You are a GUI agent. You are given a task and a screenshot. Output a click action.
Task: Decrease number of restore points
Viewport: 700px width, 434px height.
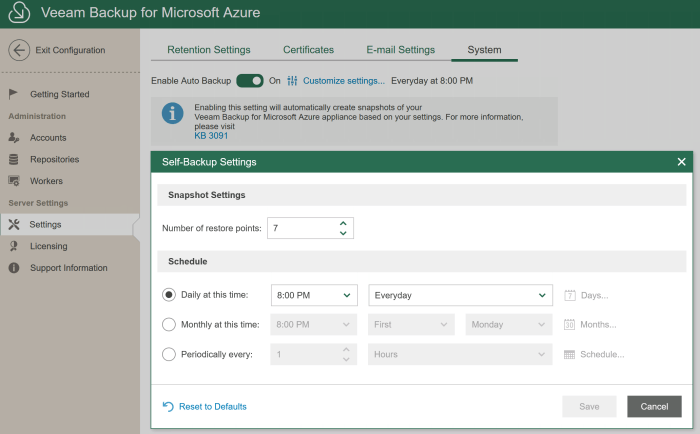(x=343, y=233)
